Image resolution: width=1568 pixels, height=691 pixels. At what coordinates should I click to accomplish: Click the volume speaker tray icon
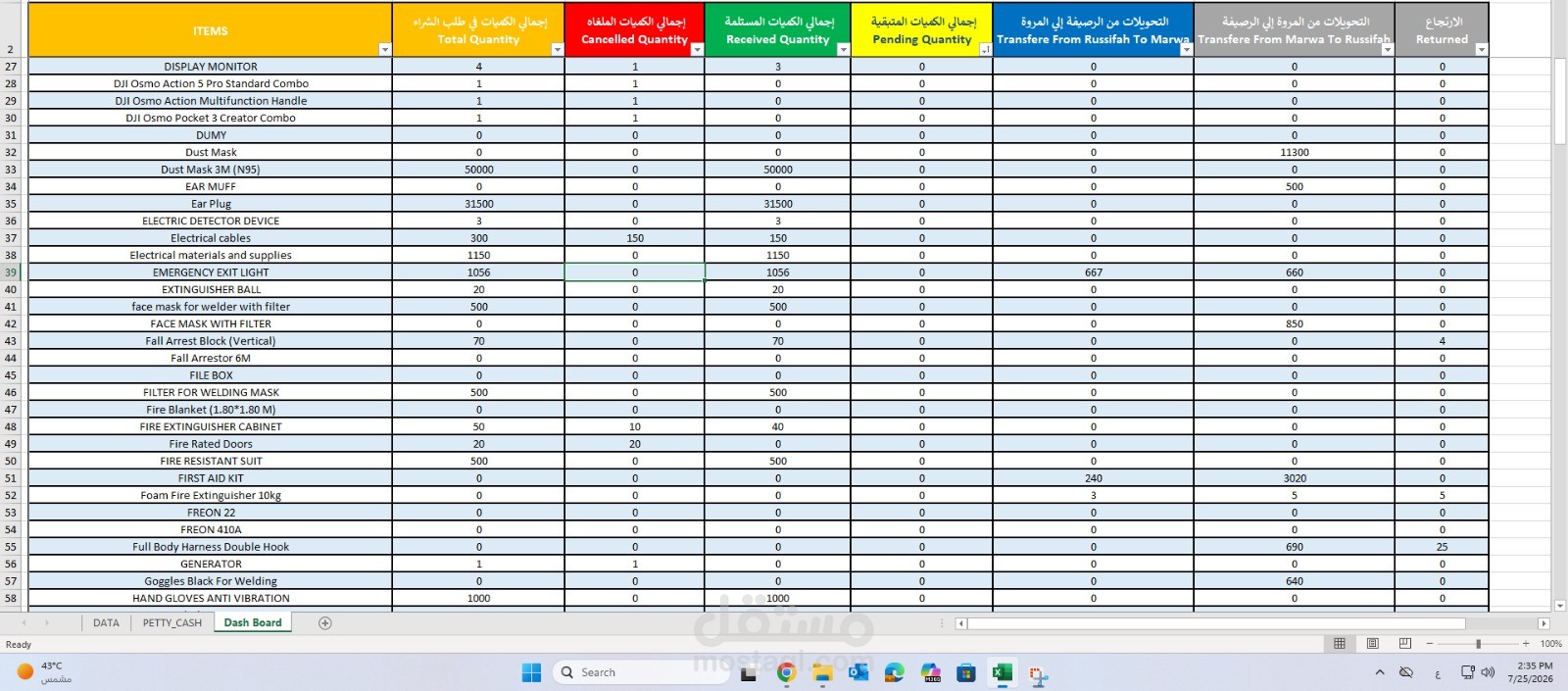[x=1488, y=672]
